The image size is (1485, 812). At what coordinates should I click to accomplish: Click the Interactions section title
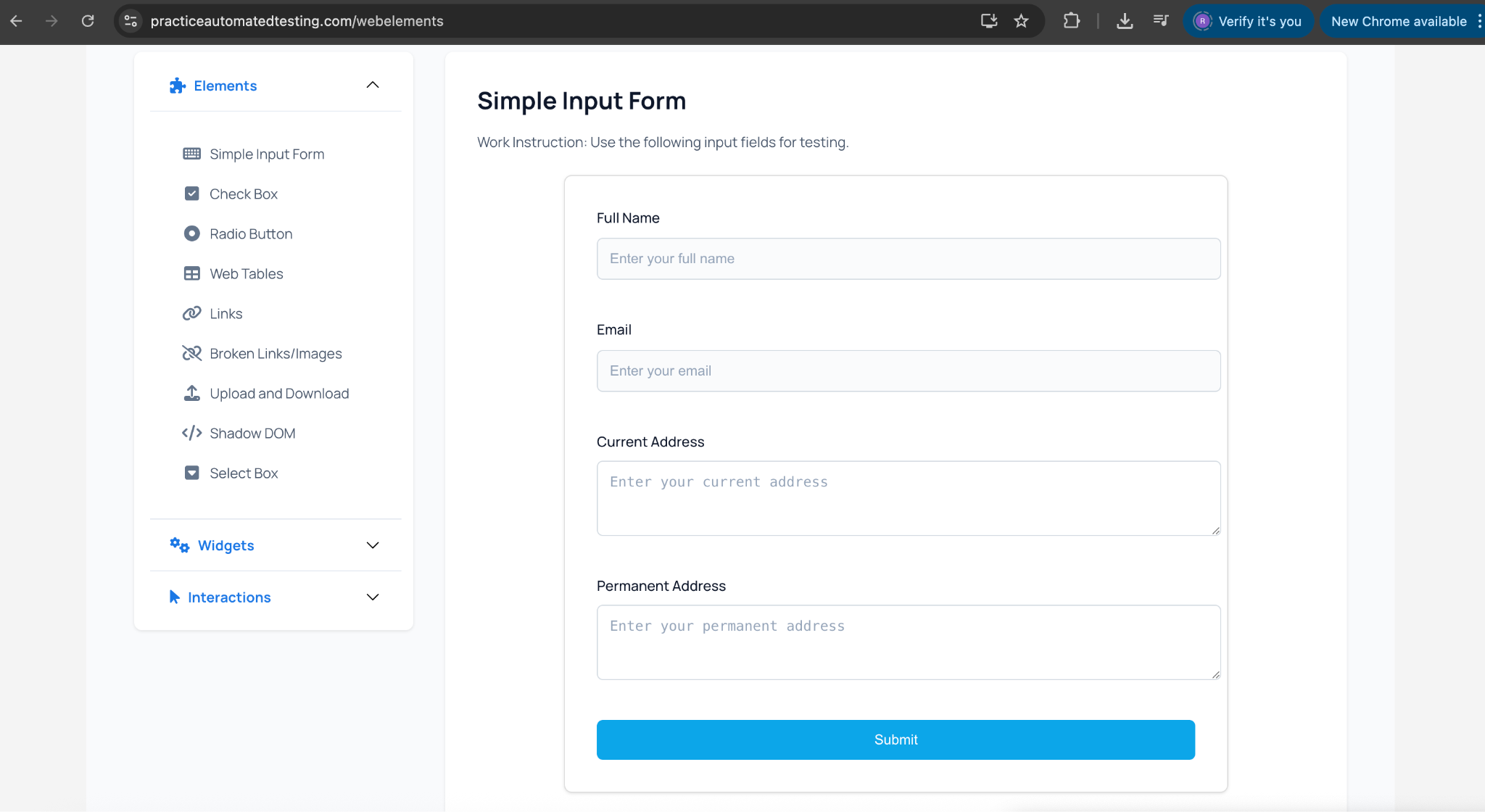tap(229, 597)
